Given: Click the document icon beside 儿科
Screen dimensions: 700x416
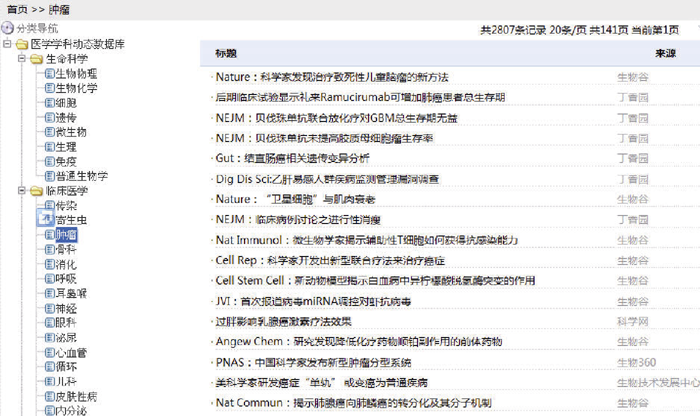Looking at the screenshot, I should tap(50, 381).
